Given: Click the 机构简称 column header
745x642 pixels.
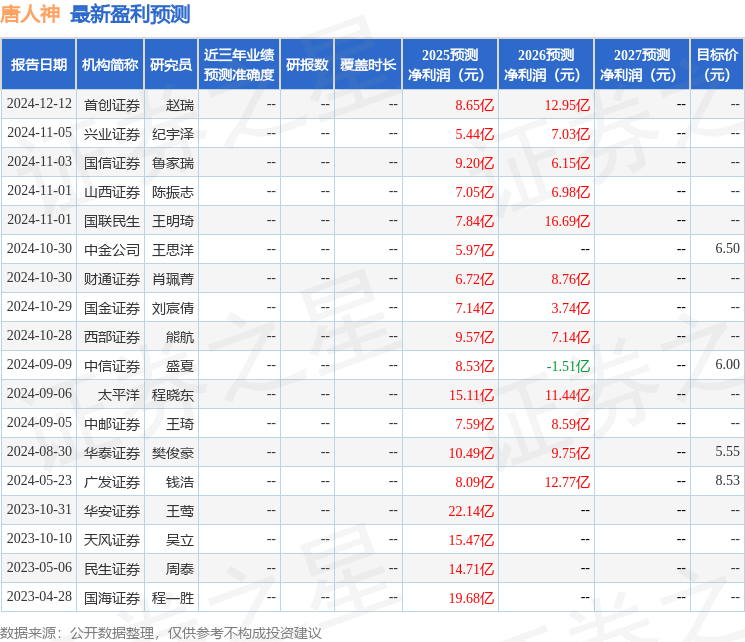Looking at the screenshot, I should tap(110, 65).
